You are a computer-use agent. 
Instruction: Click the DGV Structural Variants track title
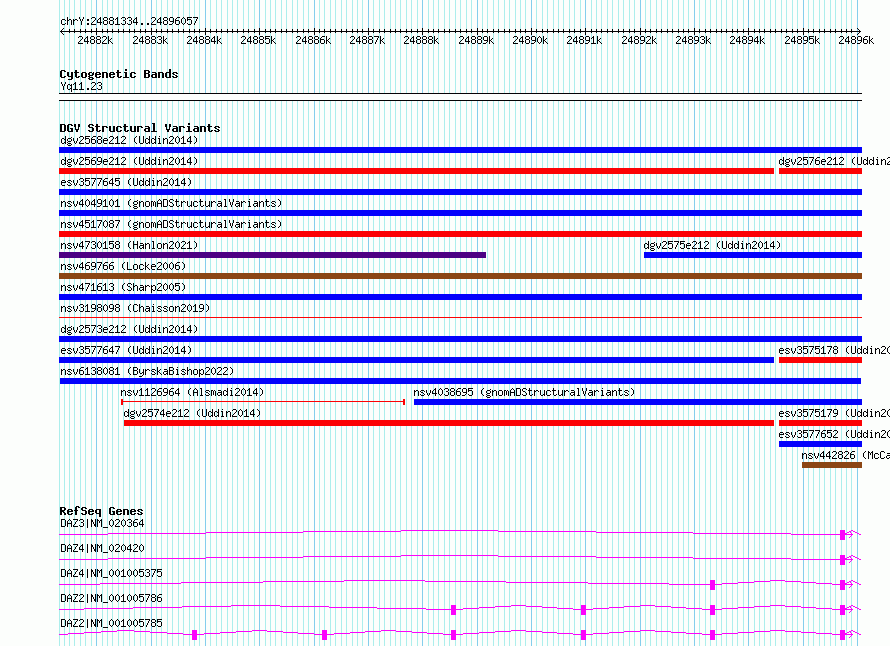point(140,128)
